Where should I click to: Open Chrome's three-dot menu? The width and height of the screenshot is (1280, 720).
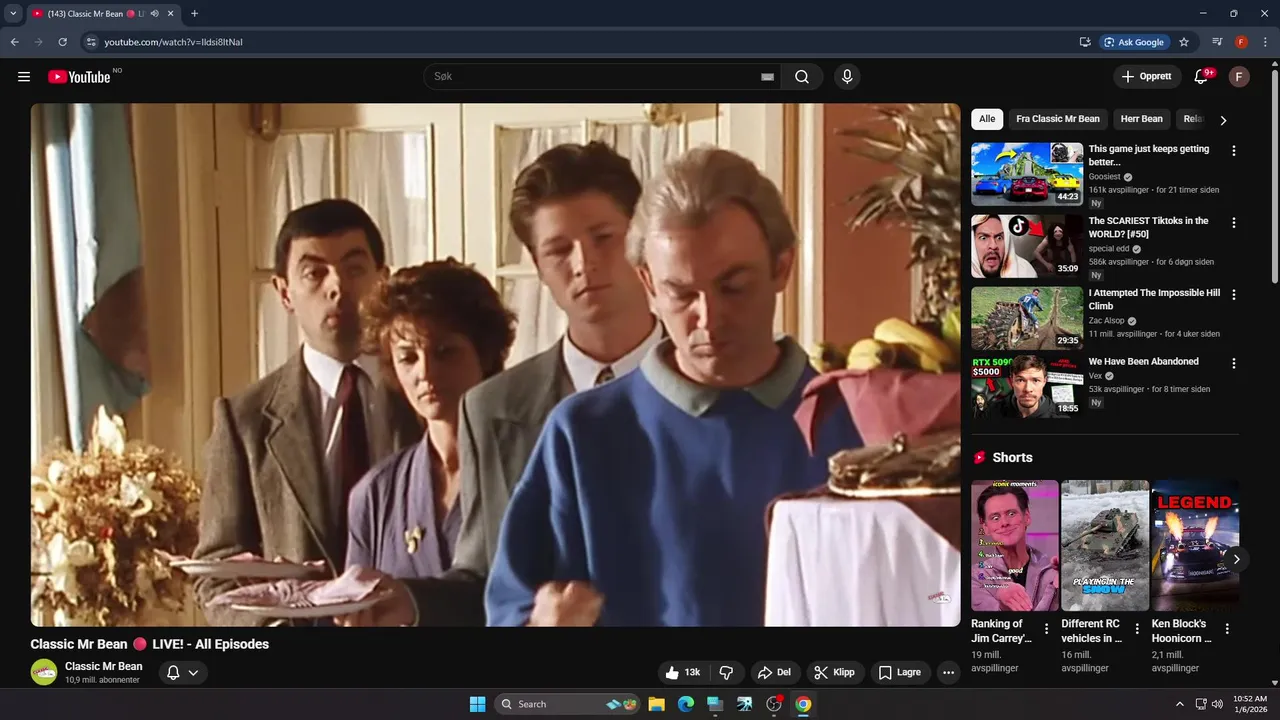(1265, 42)
